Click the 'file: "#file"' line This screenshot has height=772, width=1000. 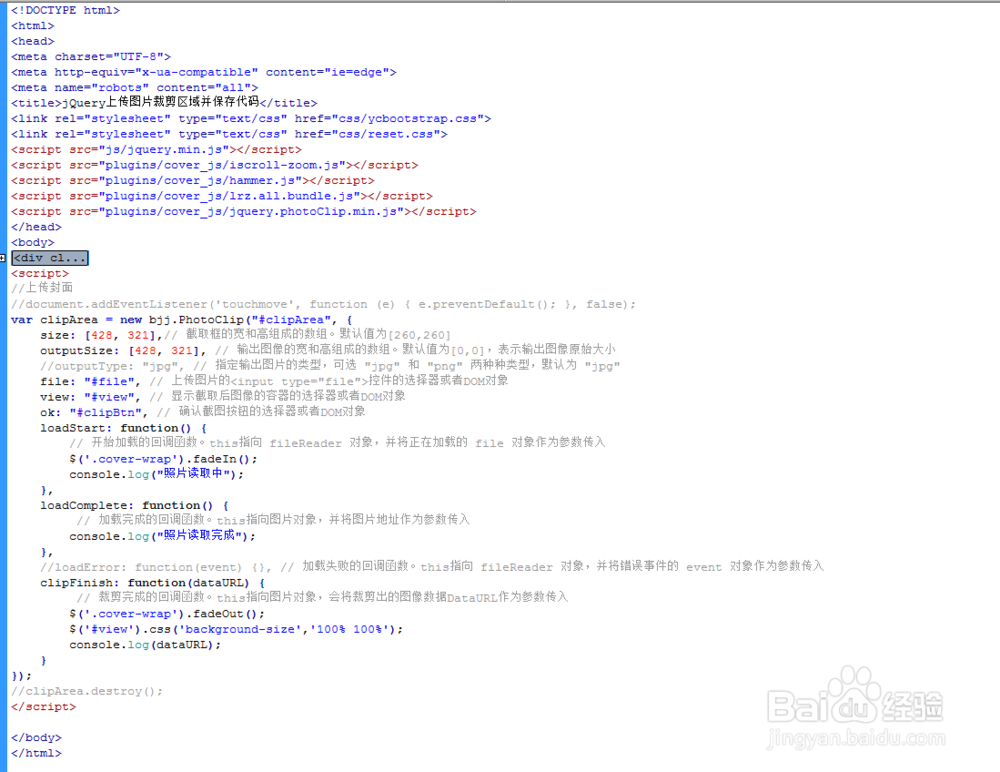tap(274, 381)
